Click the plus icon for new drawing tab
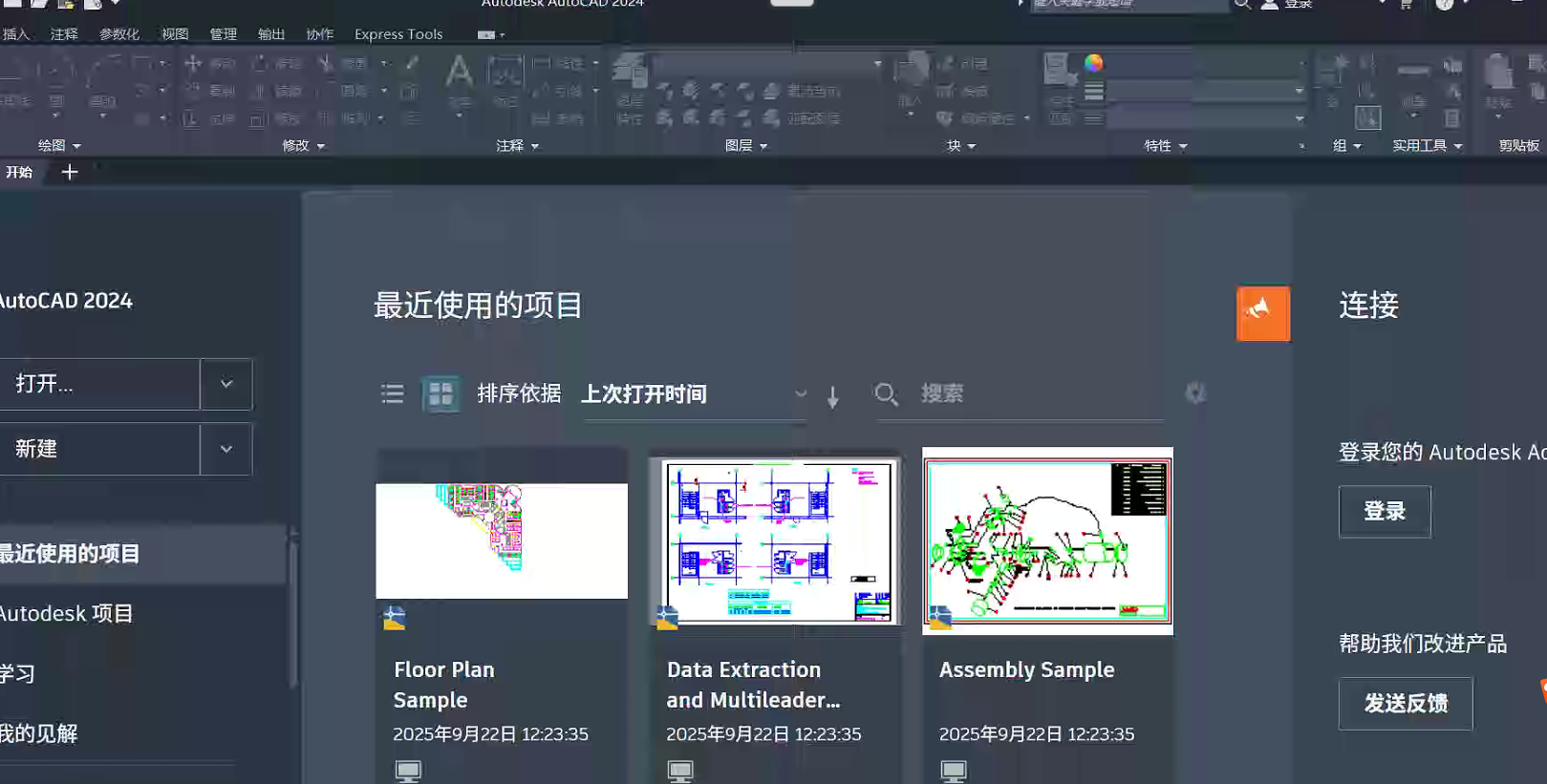The width and height of the screenshot is (1547, 784). pos(70,172)
